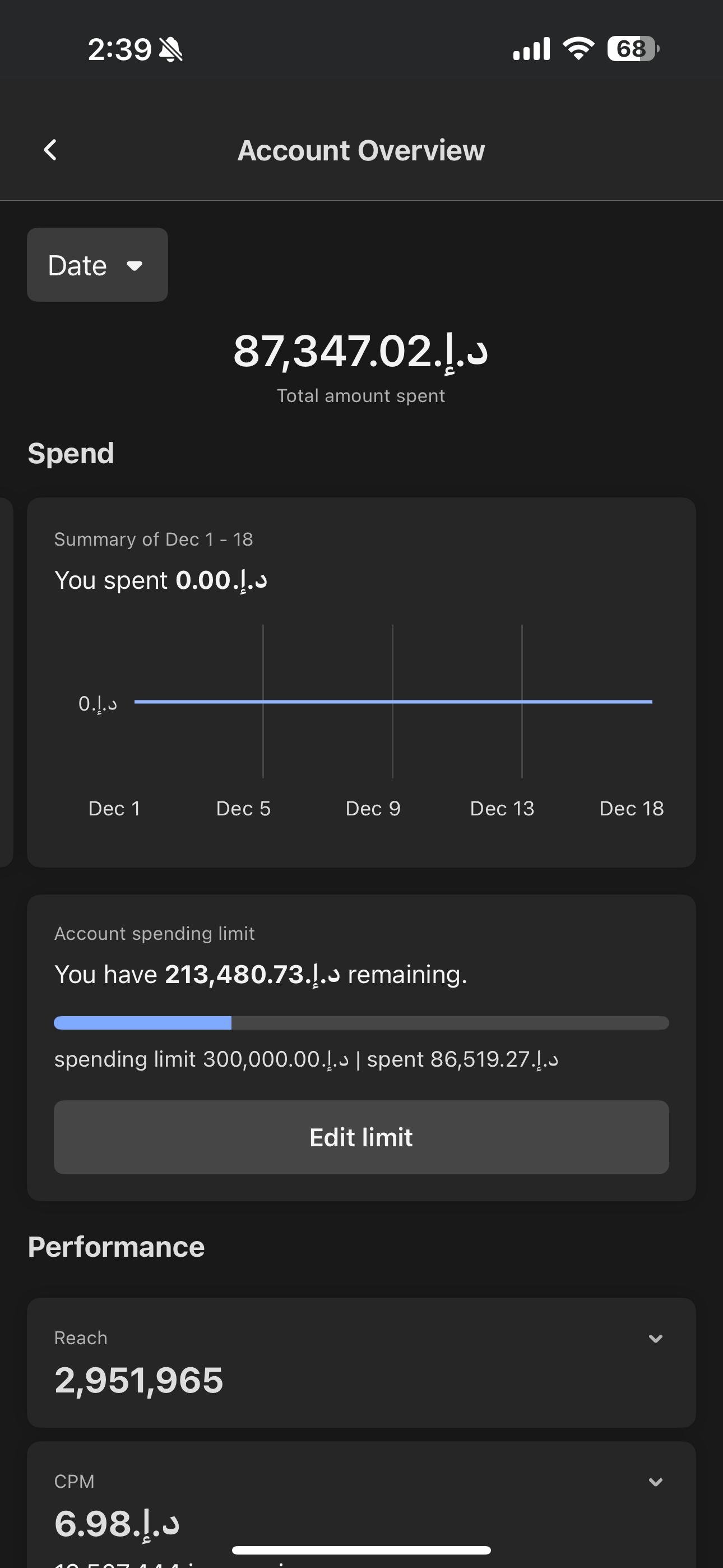
Task: Tap the battery level indicator
Action: pos(632,49)
